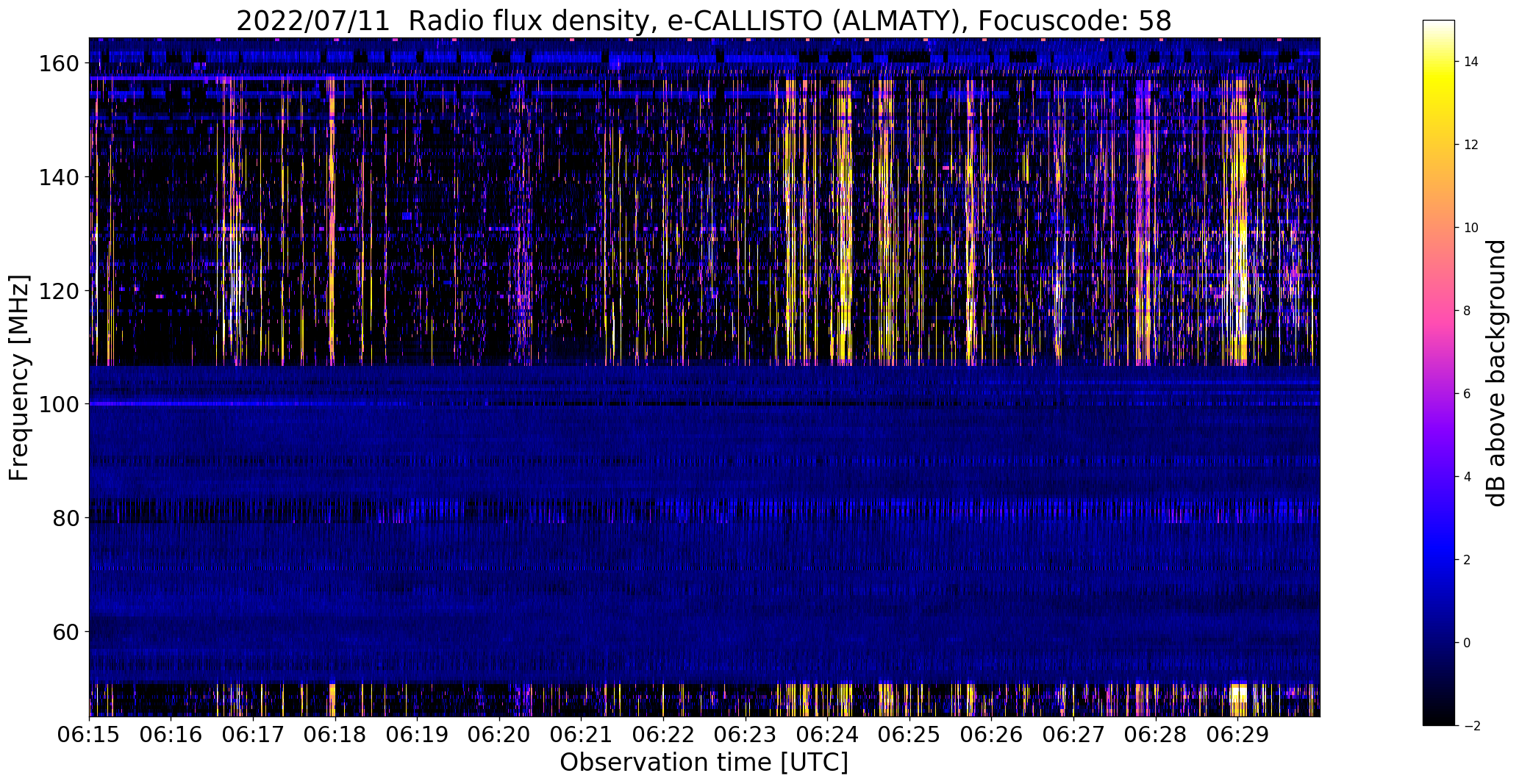Click the 06:26 time tick label
This screenshot has width=1519, height=784.
pos(992,735)
